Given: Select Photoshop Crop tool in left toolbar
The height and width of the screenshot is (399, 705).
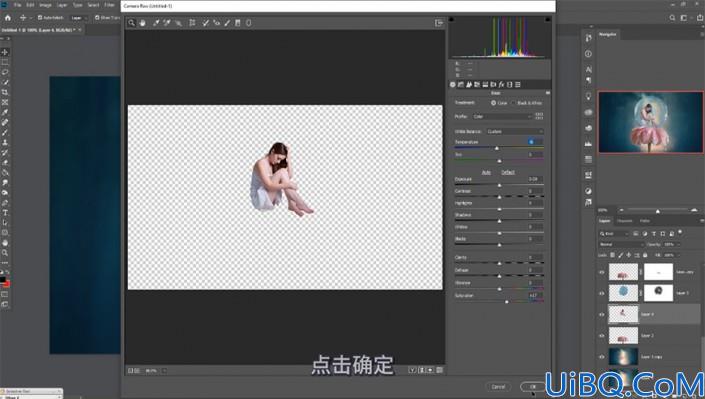Looking at the screenshot, I should pyautogui.click(x=5, y=92).
